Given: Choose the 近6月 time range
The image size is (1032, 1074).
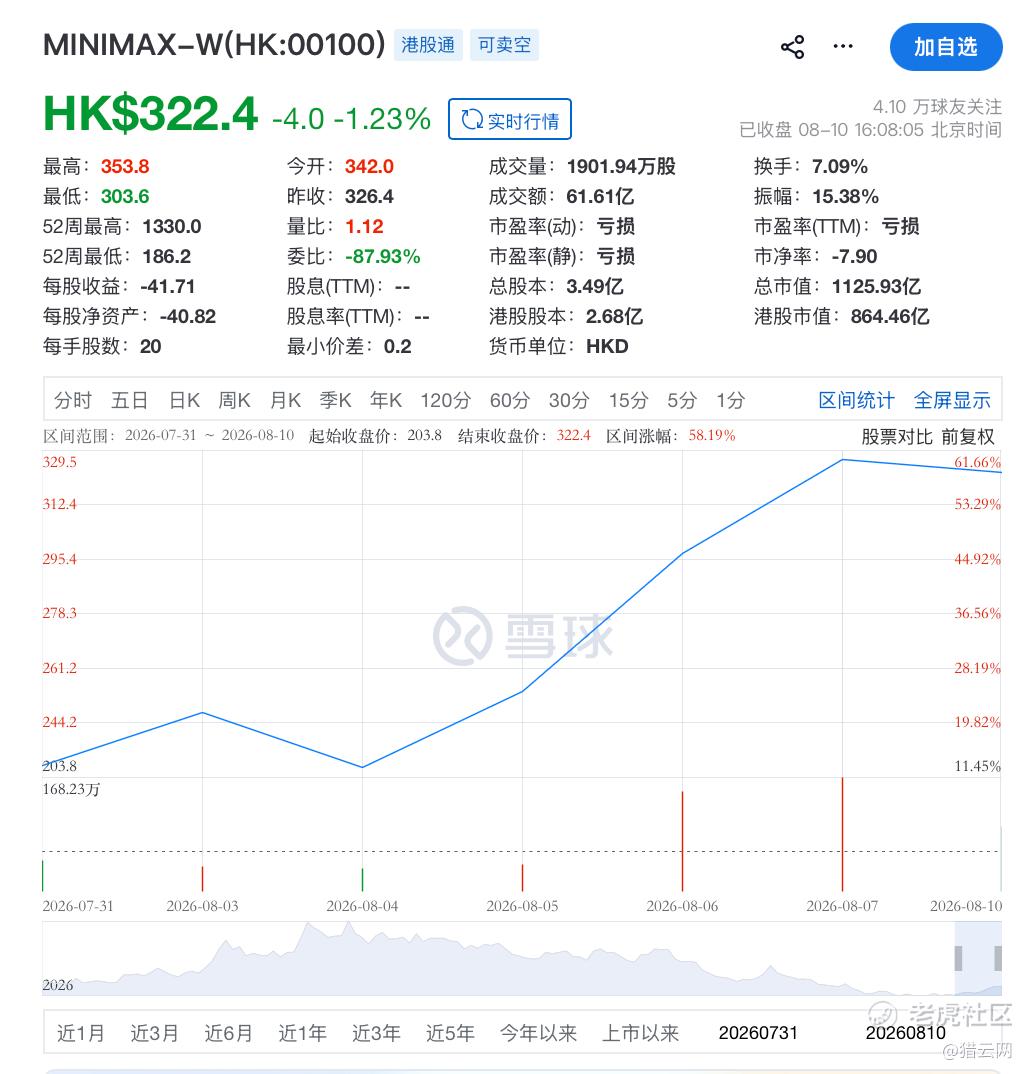Looking at the screenshot, I should (228, 1033).
